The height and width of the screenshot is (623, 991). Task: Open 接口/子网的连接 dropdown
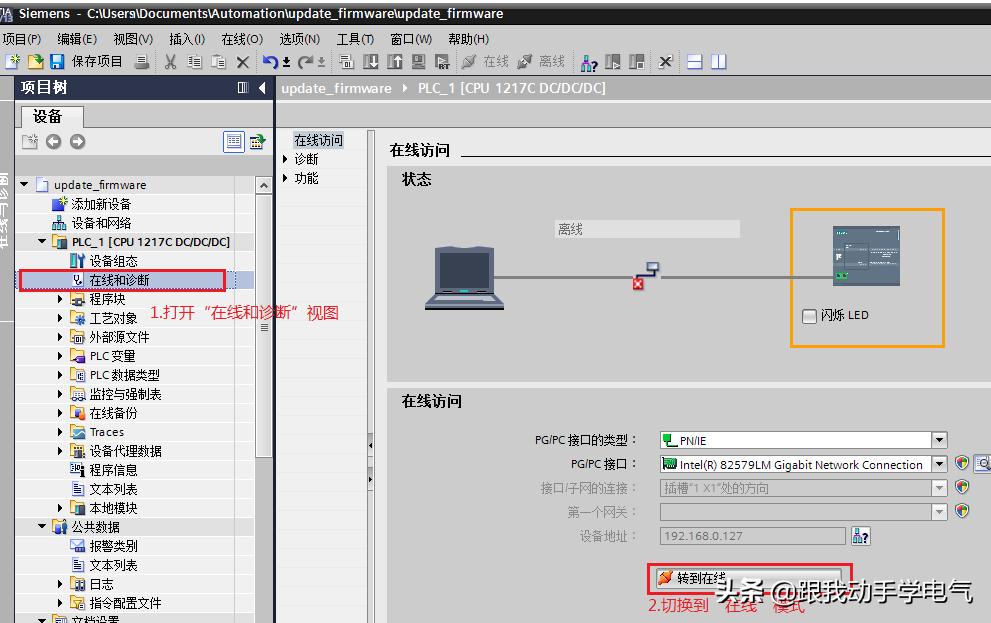pos(939,488)
